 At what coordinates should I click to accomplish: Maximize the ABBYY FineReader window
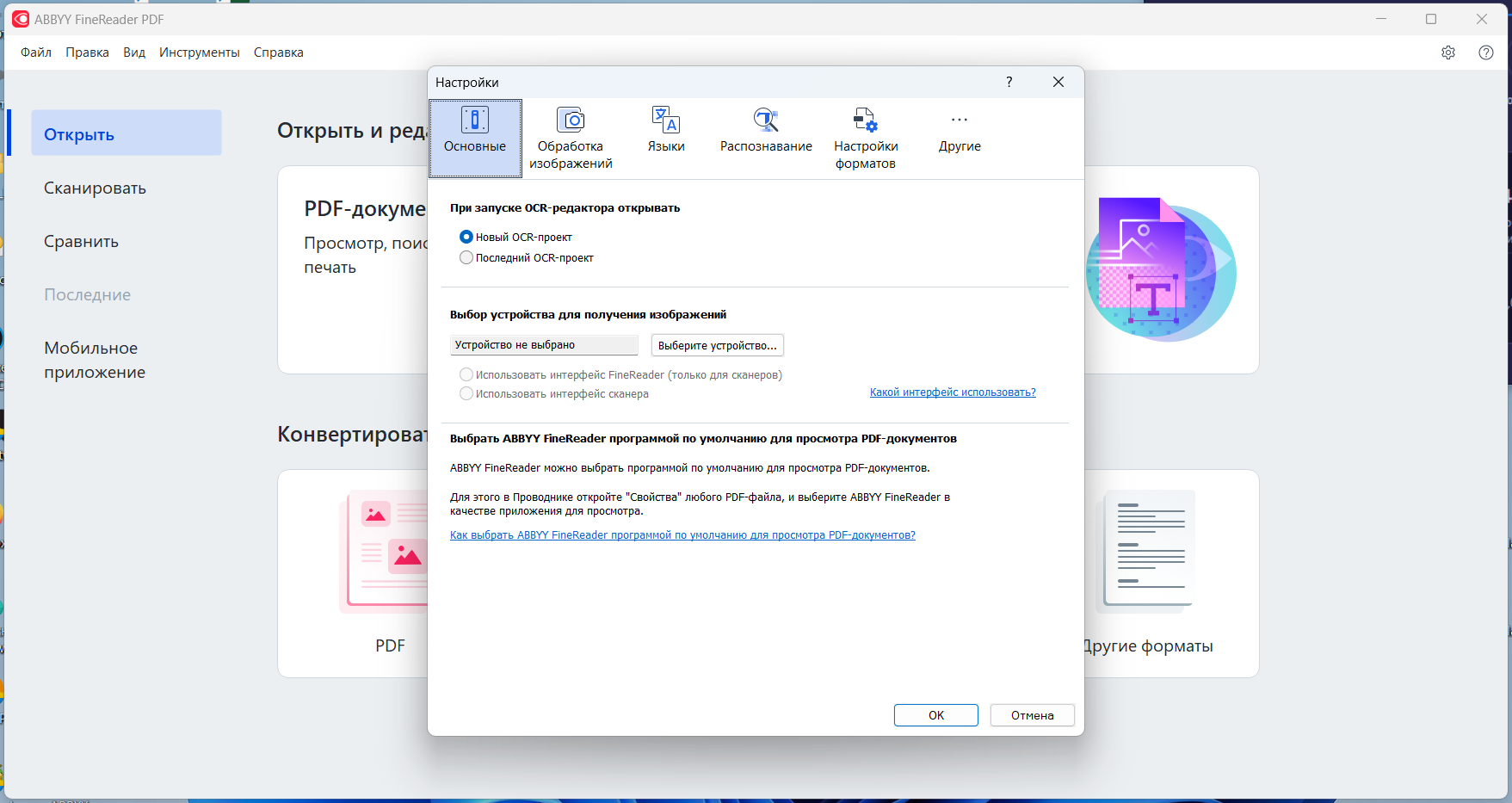[x=1431, y=19]
